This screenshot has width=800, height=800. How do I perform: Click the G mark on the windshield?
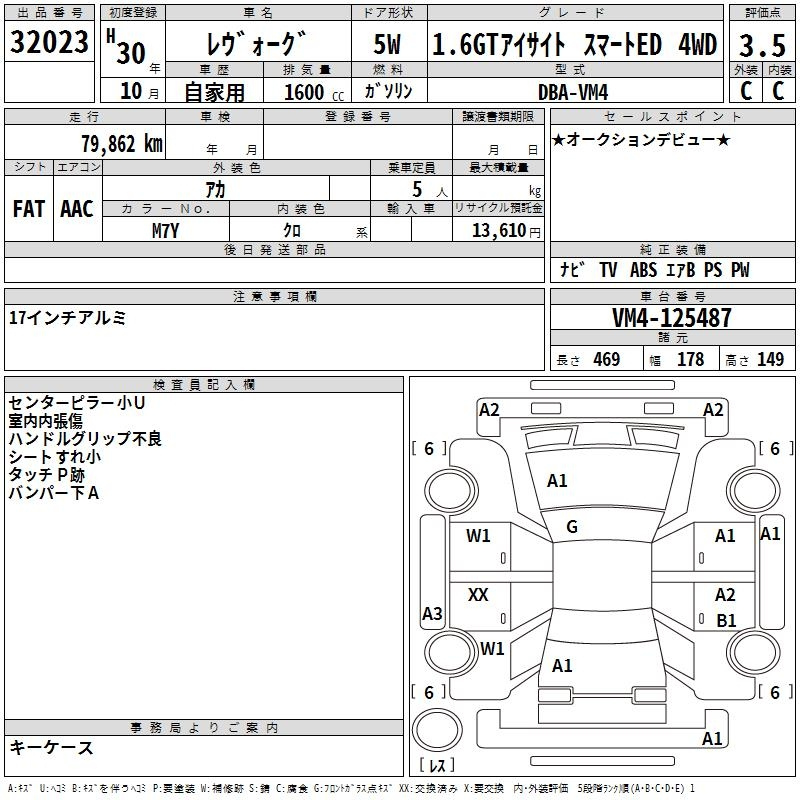click(x=572, y=527)
